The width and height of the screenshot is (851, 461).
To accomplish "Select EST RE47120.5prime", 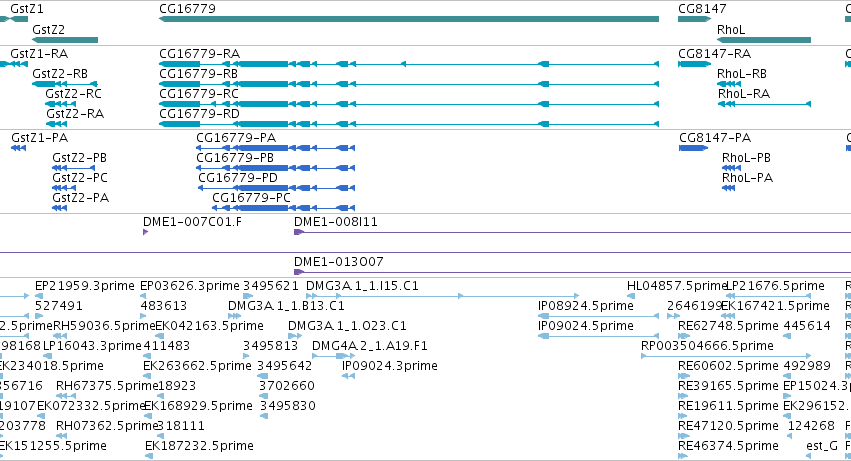I will click(728, 427).
